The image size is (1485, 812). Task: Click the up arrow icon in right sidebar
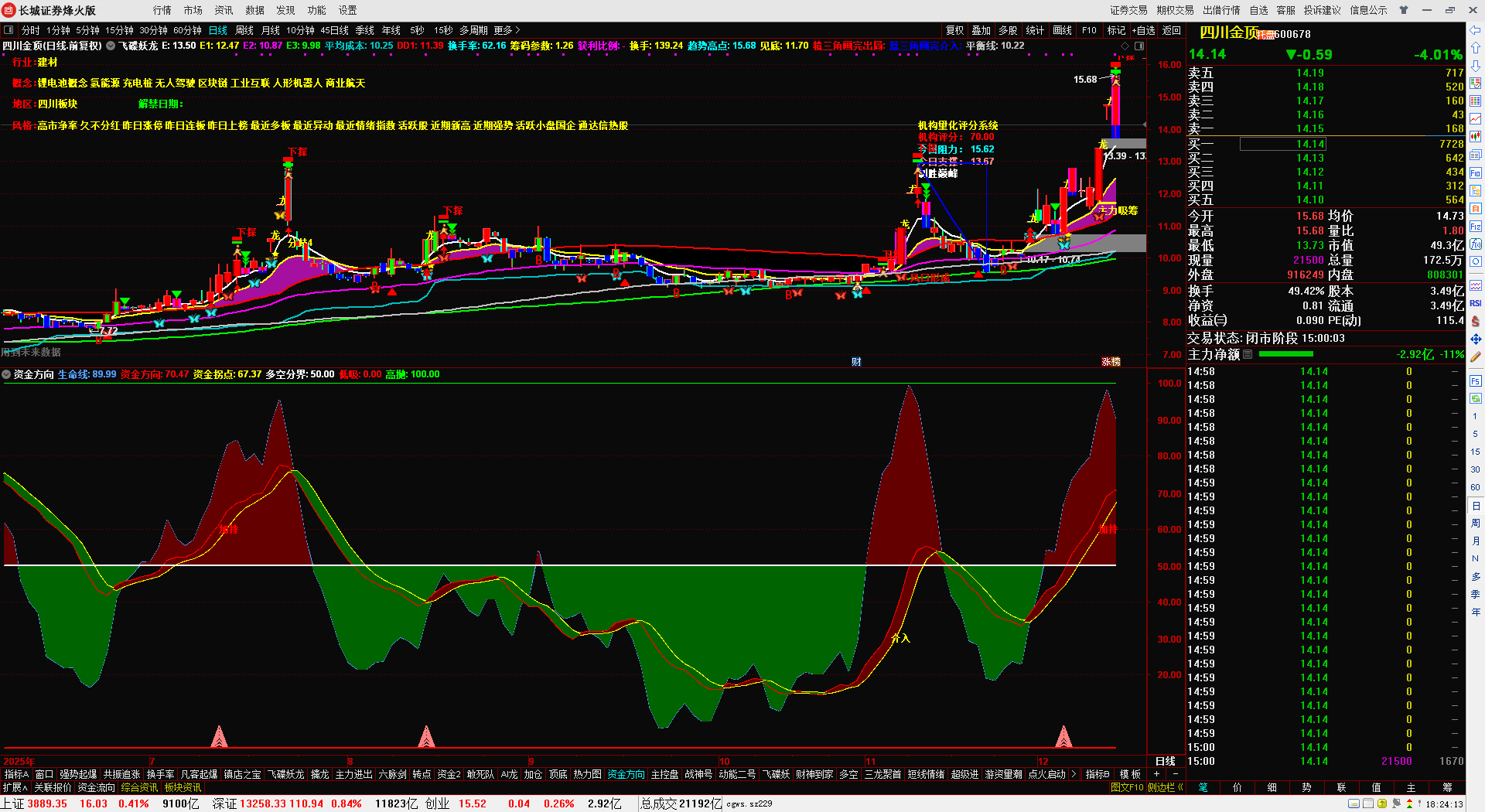click(x=1476, y=48)
